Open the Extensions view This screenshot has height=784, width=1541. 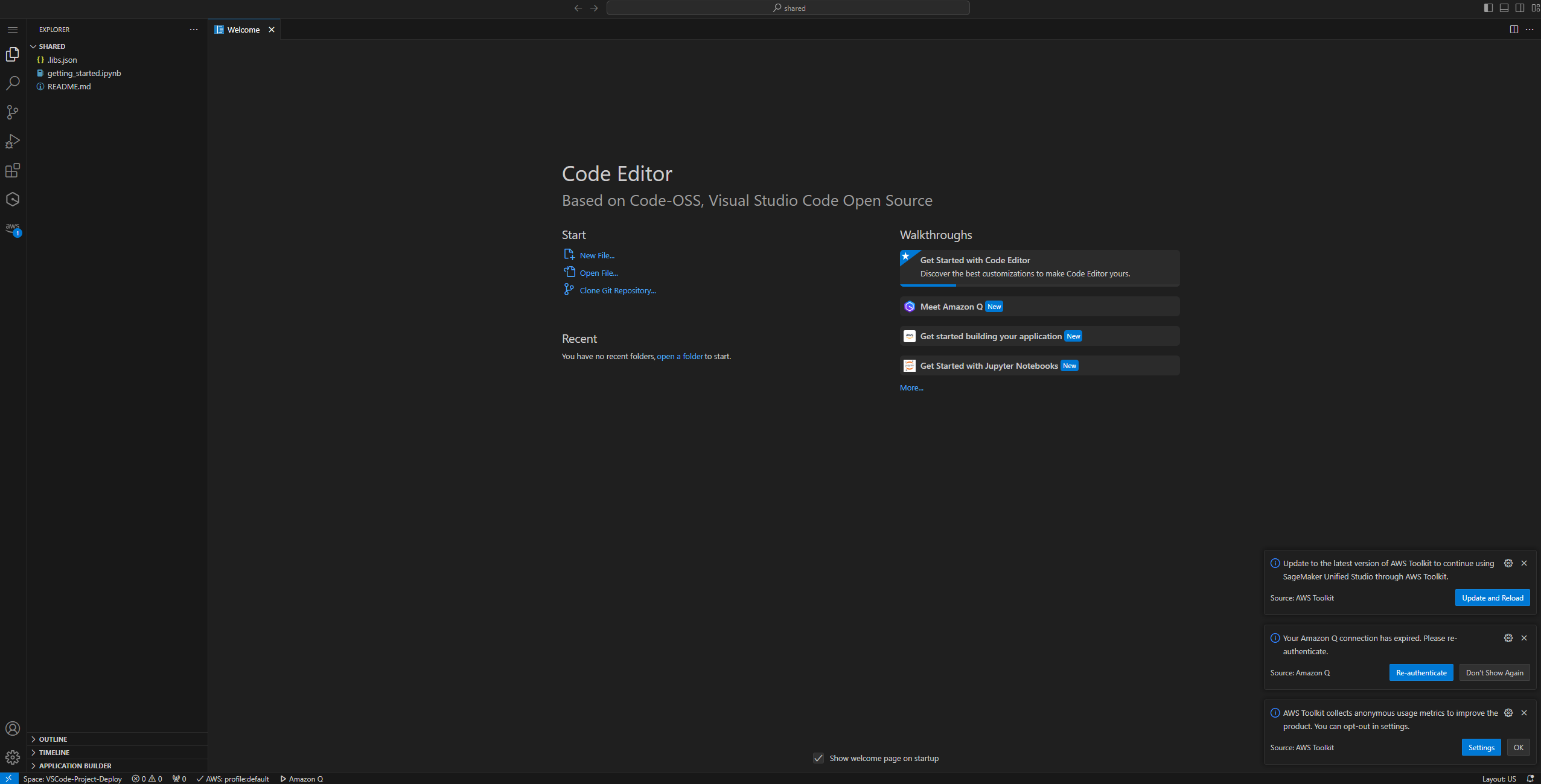coord(13,170)
